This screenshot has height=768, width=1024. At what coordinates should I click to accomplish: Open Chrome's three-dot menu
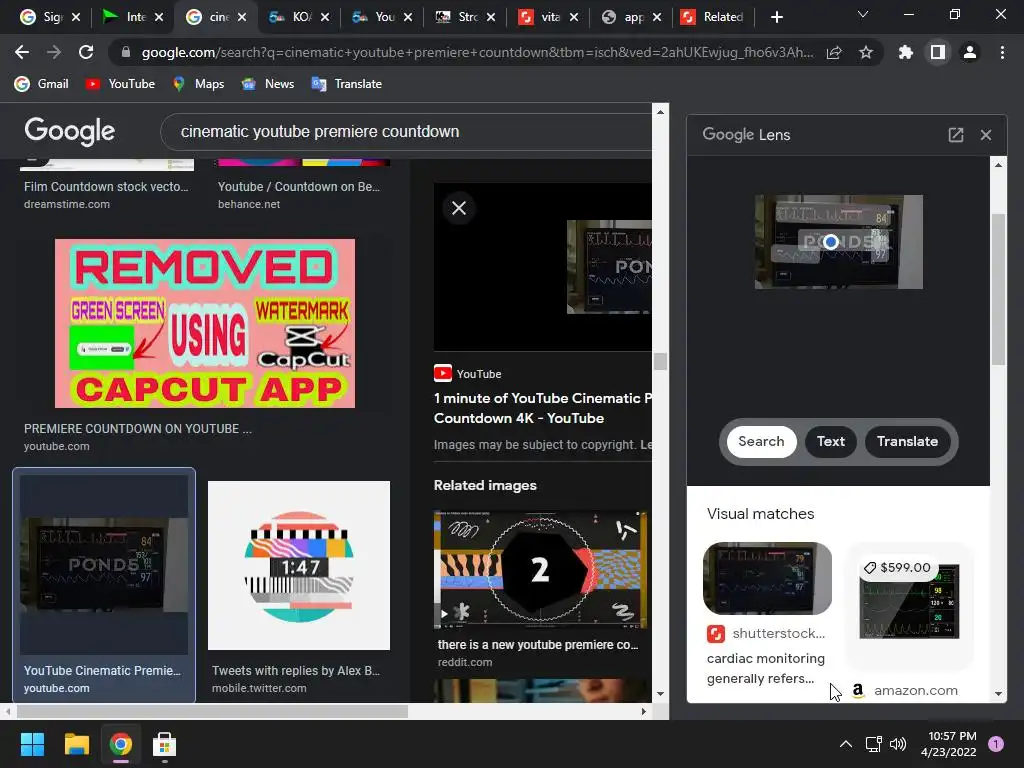[x=1002, y=52]
